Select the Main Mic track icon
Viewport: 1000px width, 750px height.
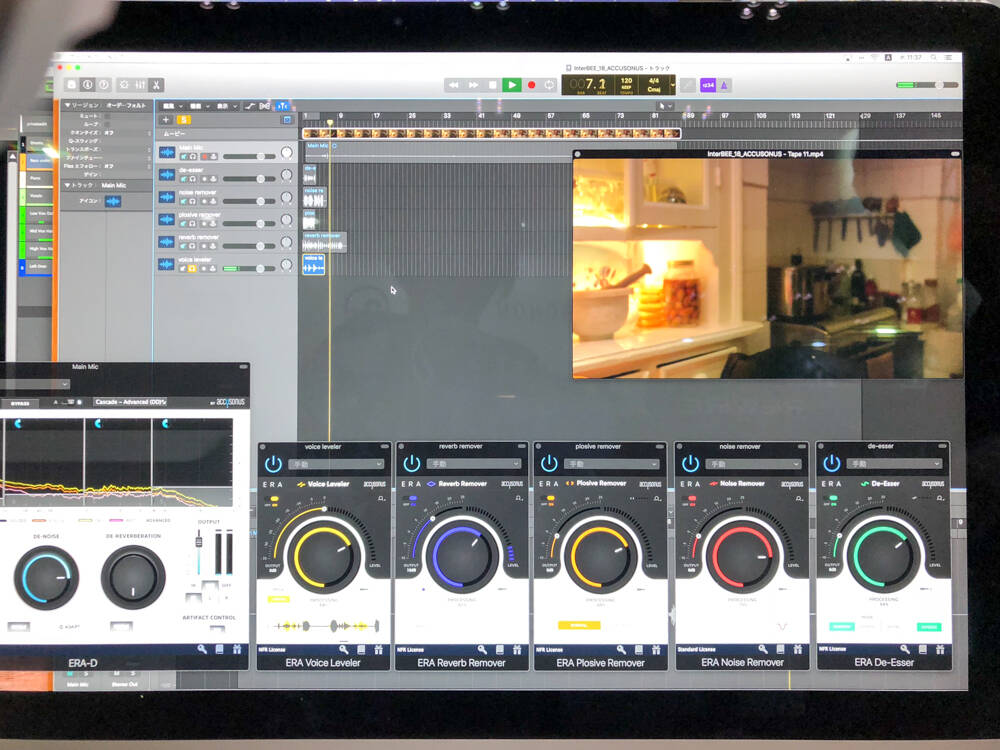(x=167, y=152)
